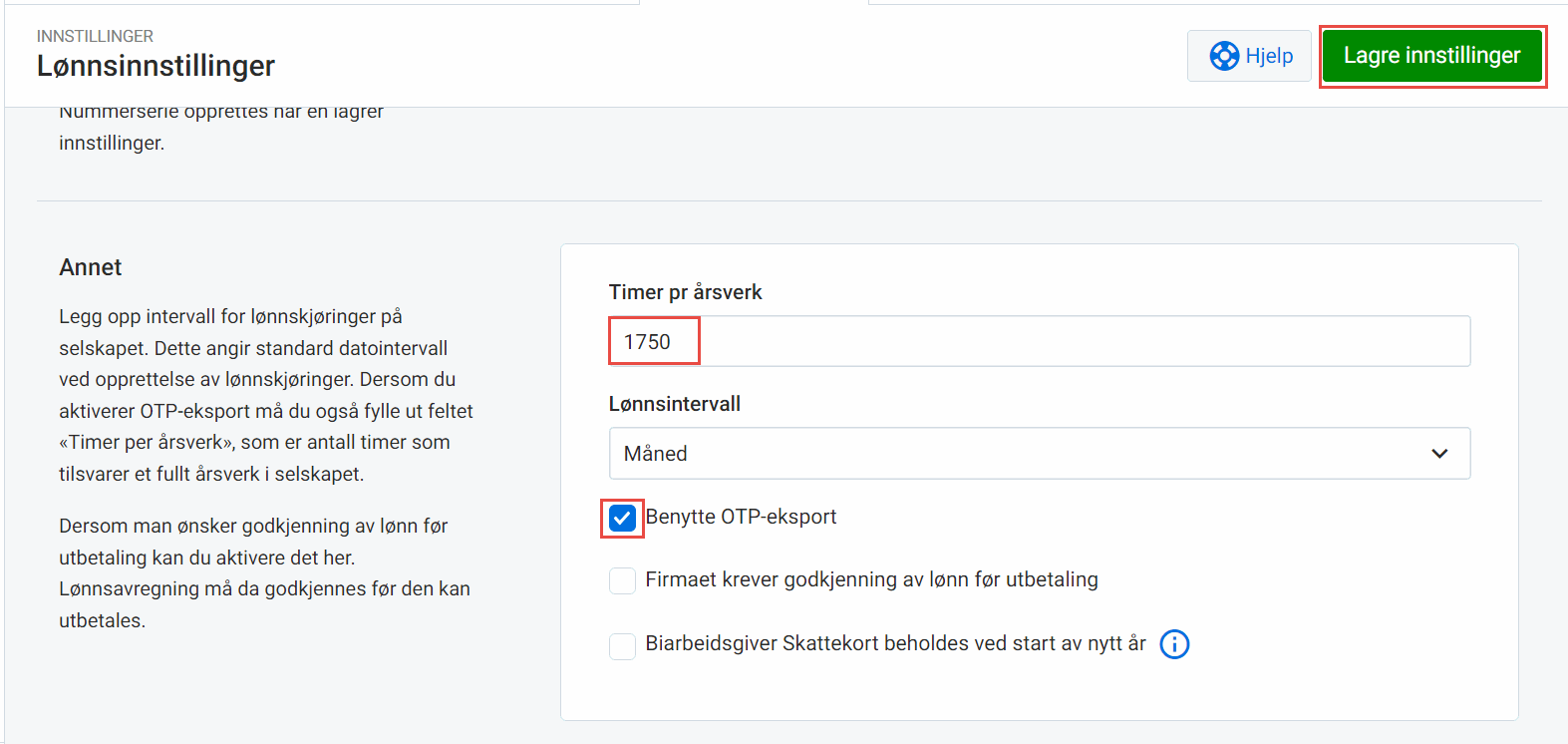Check Biarbeidsgiver Skattekort beholdes ved start av nytt år
The image size is (1568, 744).
[622, 645]
